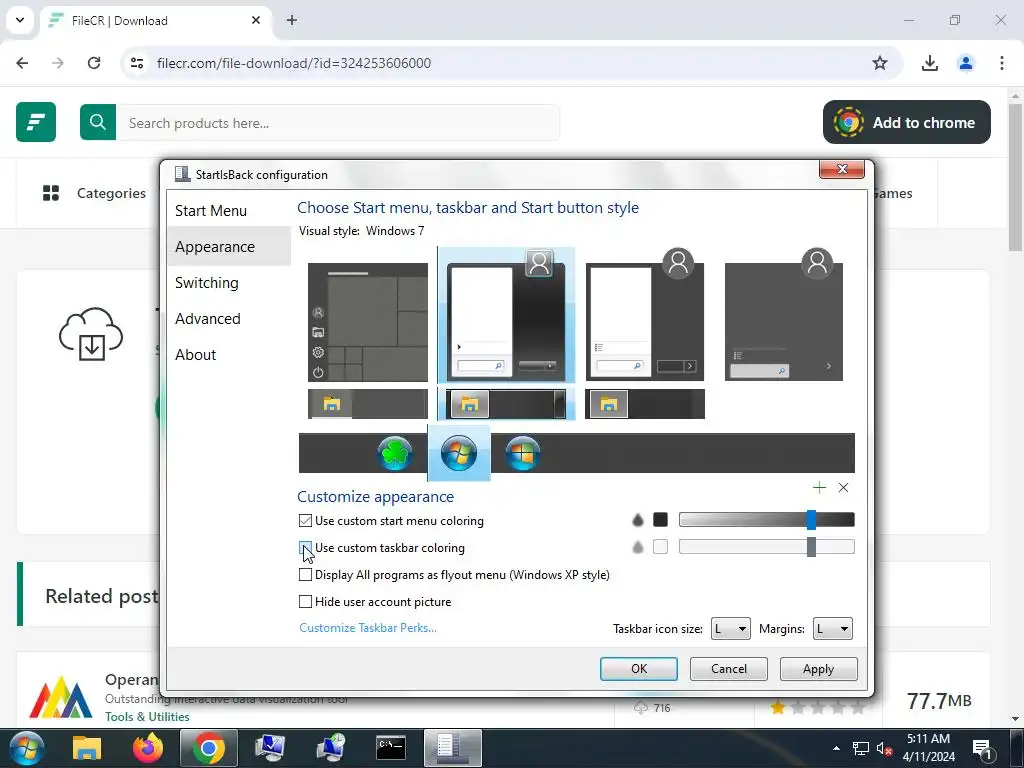Check Hide user account picture

[x=305, y=601]
